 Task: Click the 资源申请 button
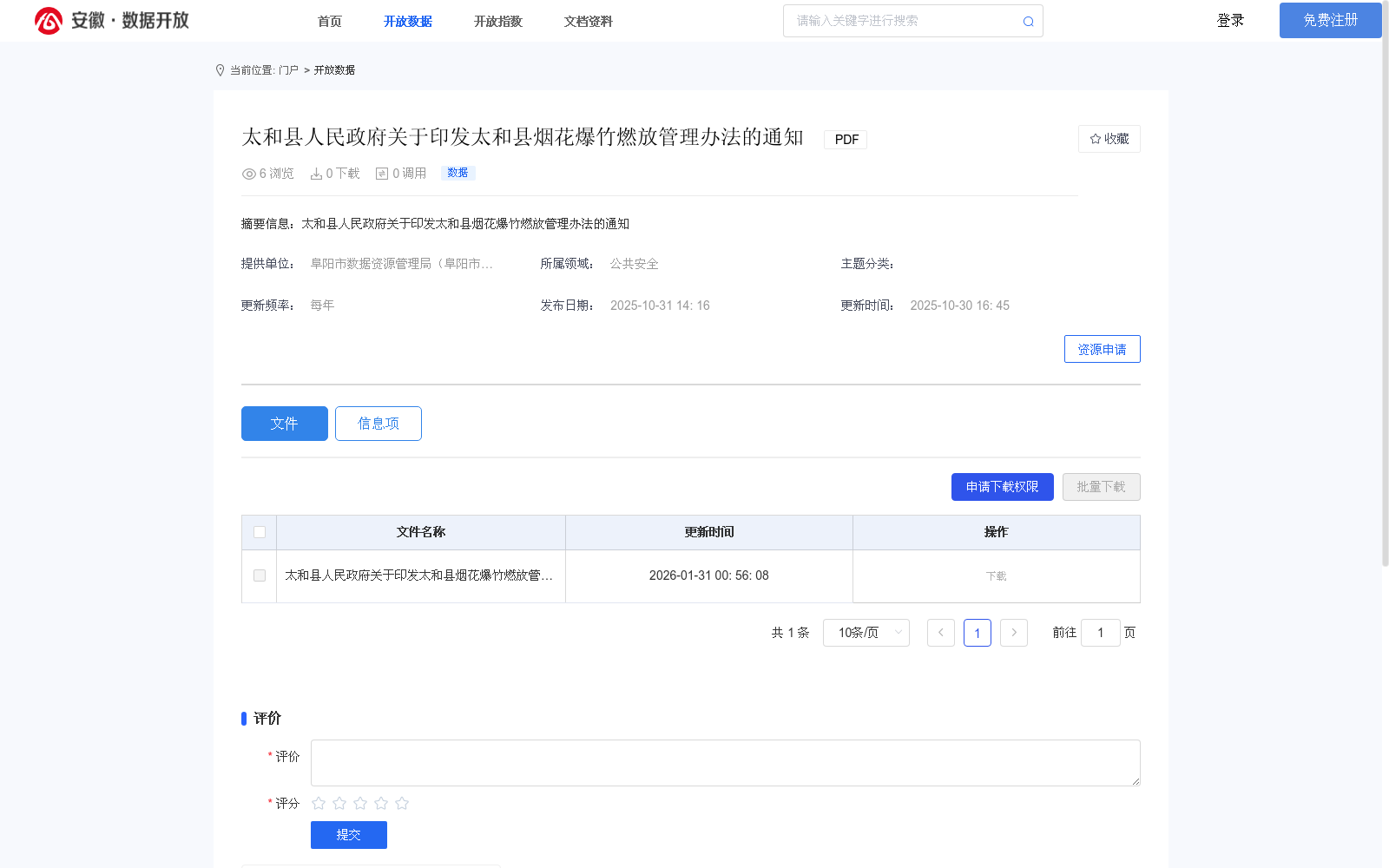[x=1103, y=349]
